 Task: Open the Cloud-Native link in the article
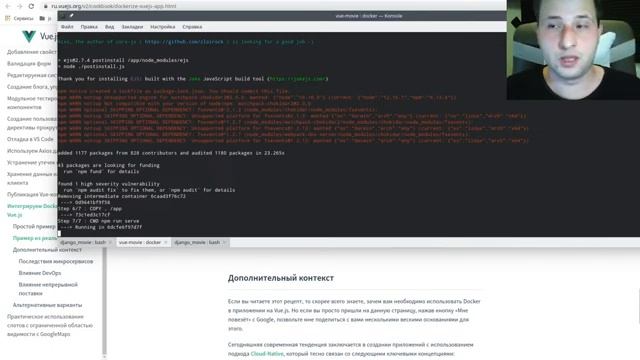click(x=267, y=353)
